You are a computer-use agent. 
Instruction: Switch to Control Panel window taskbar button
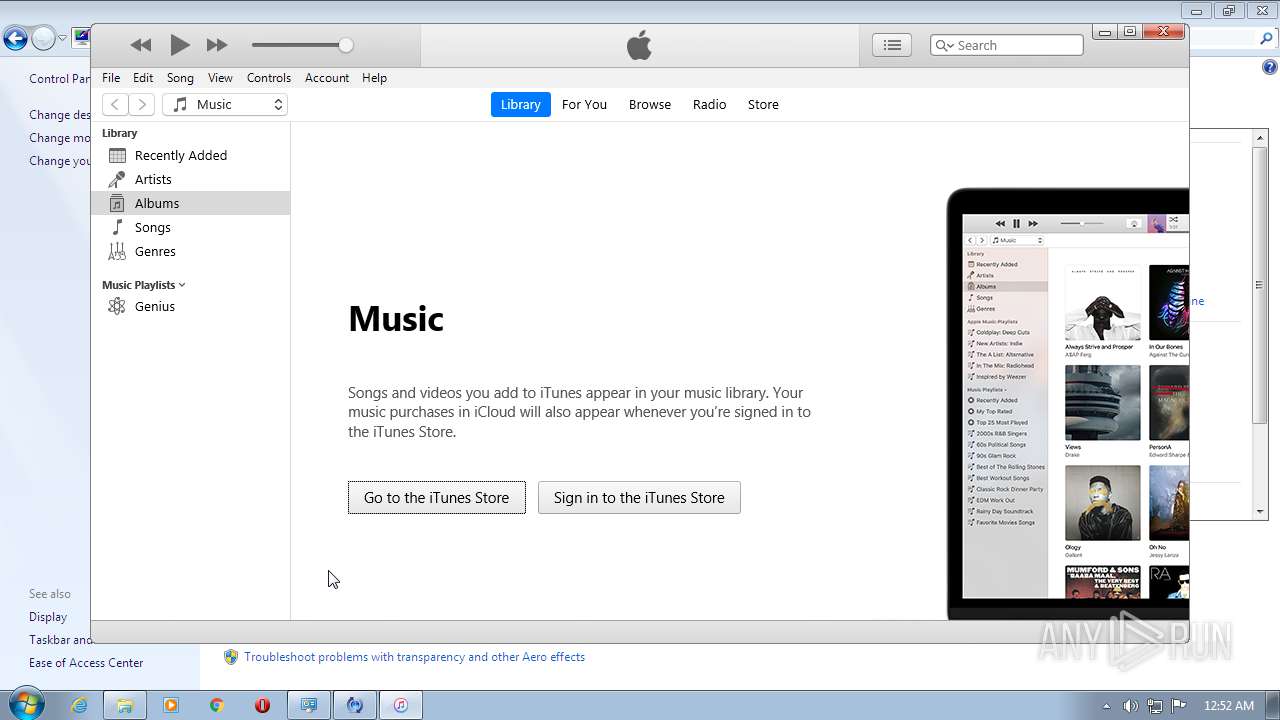pyautogui.click(x=309, y=705)
